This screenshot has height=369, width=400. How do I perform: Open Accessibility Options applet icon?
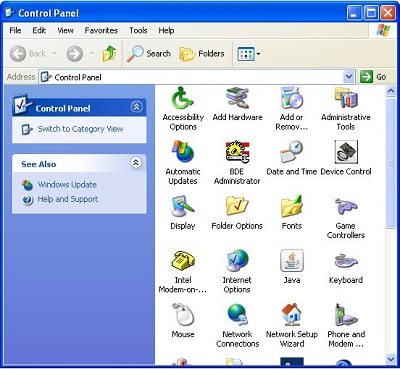point(183,98)
